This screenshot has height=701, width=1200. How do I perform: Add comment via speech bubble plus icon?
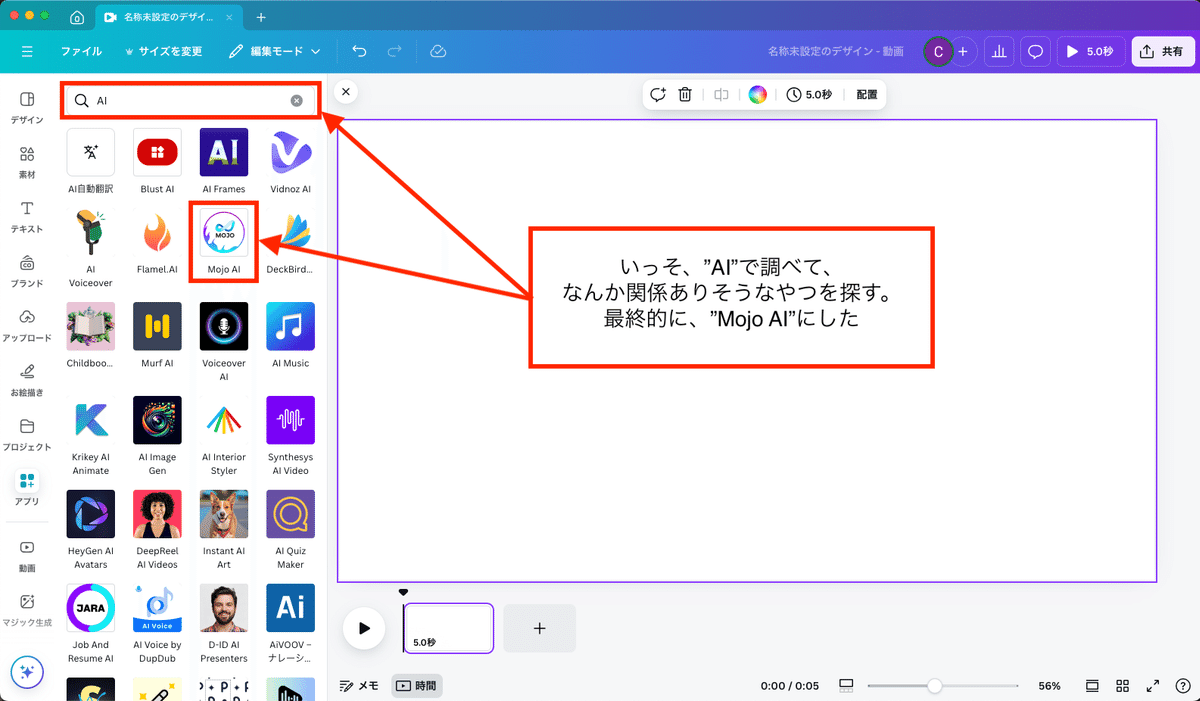pyautogui.click(x=657, y=94)
